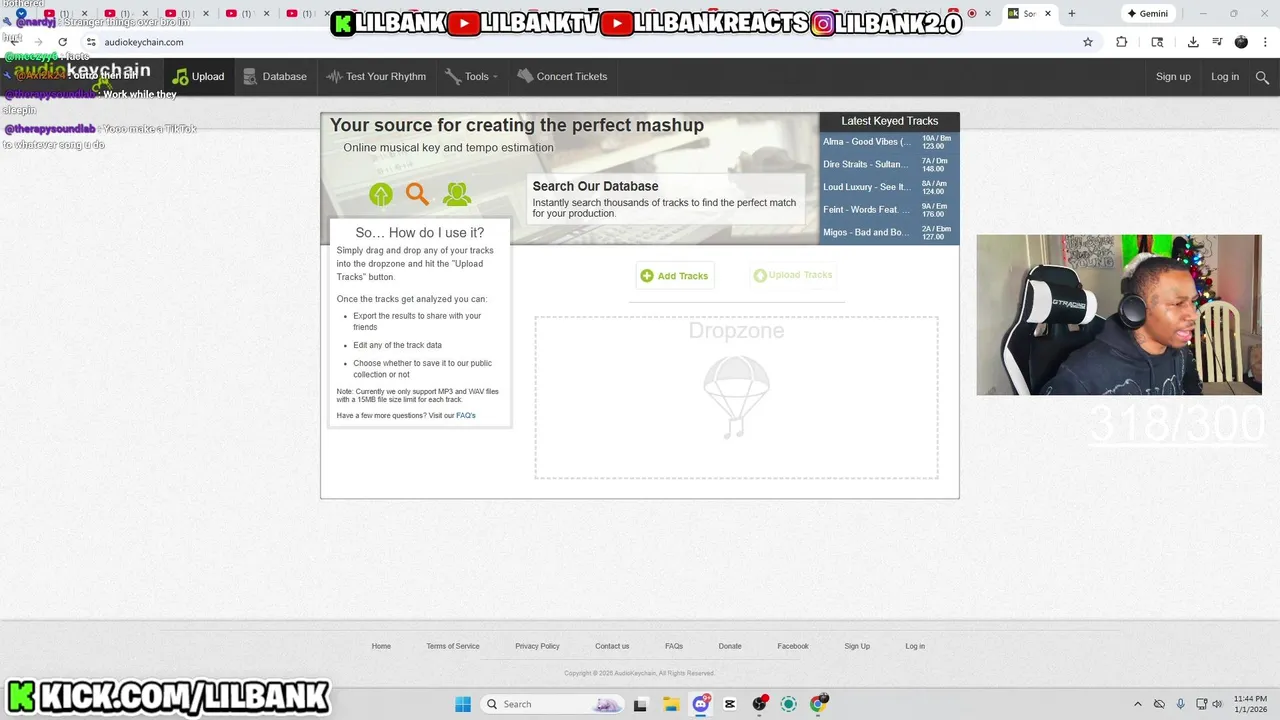Bookmark this page with the star icon
Image resolution: width=1280 pixels, height=720 pixels.
1088,42
